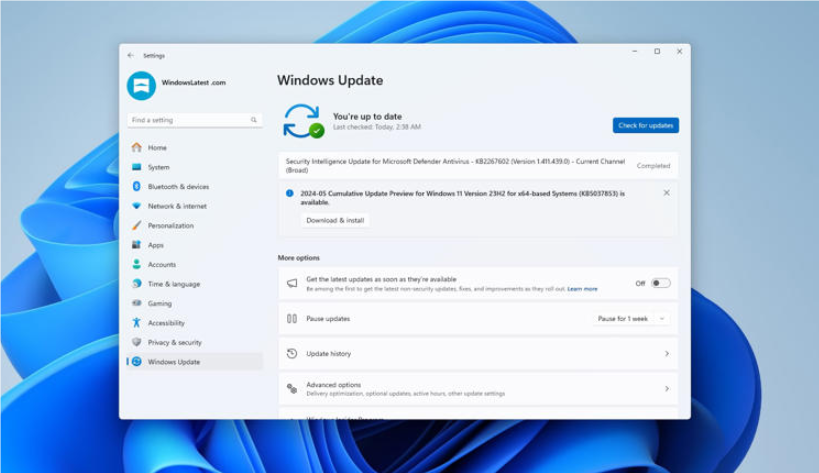Click the Privacy shield icon
Image resolution: width=819 pixels, height=473 pixels.
(136, 342)
